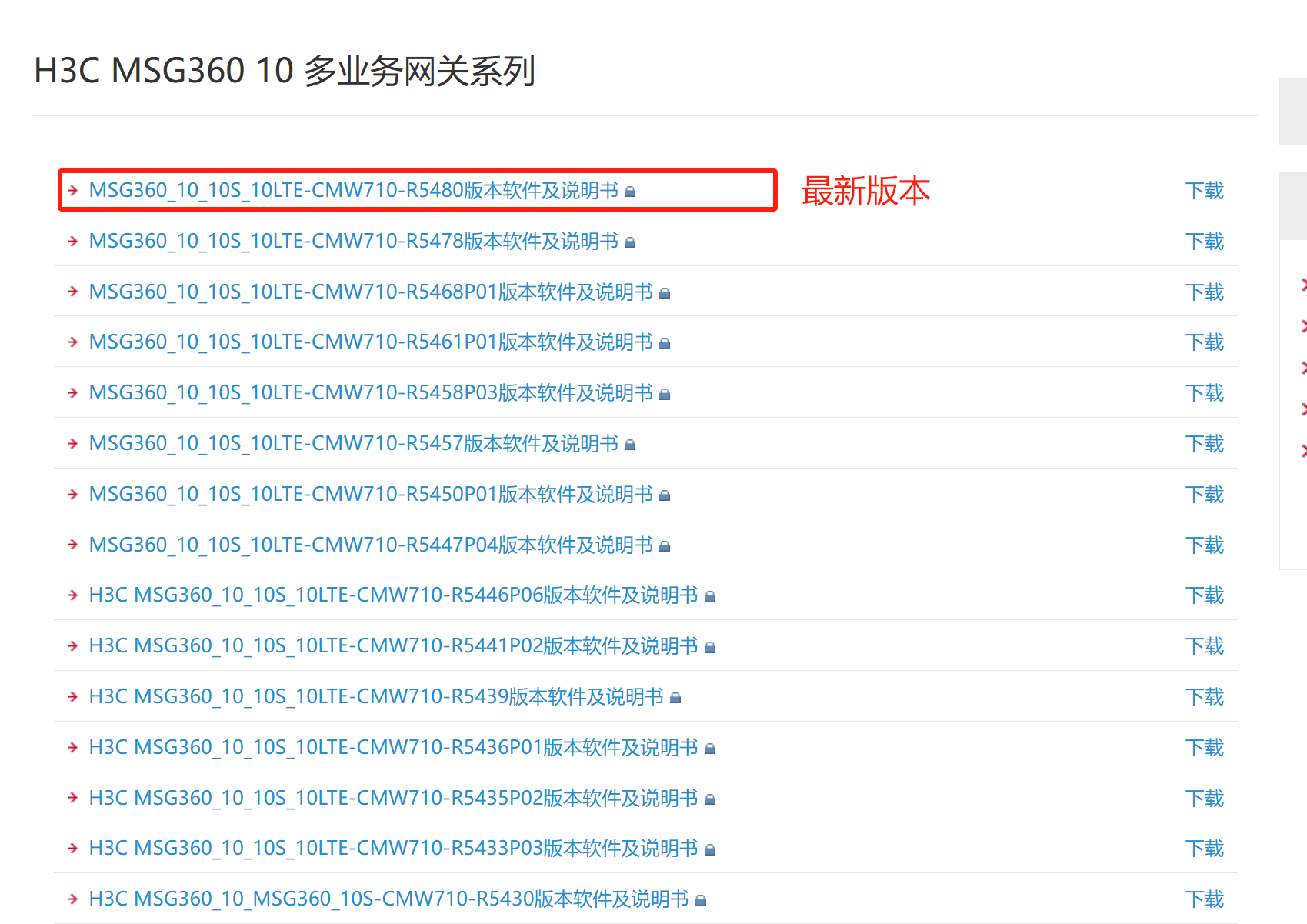
Task: Open the R5447P04 version software link
Action: 371,545
